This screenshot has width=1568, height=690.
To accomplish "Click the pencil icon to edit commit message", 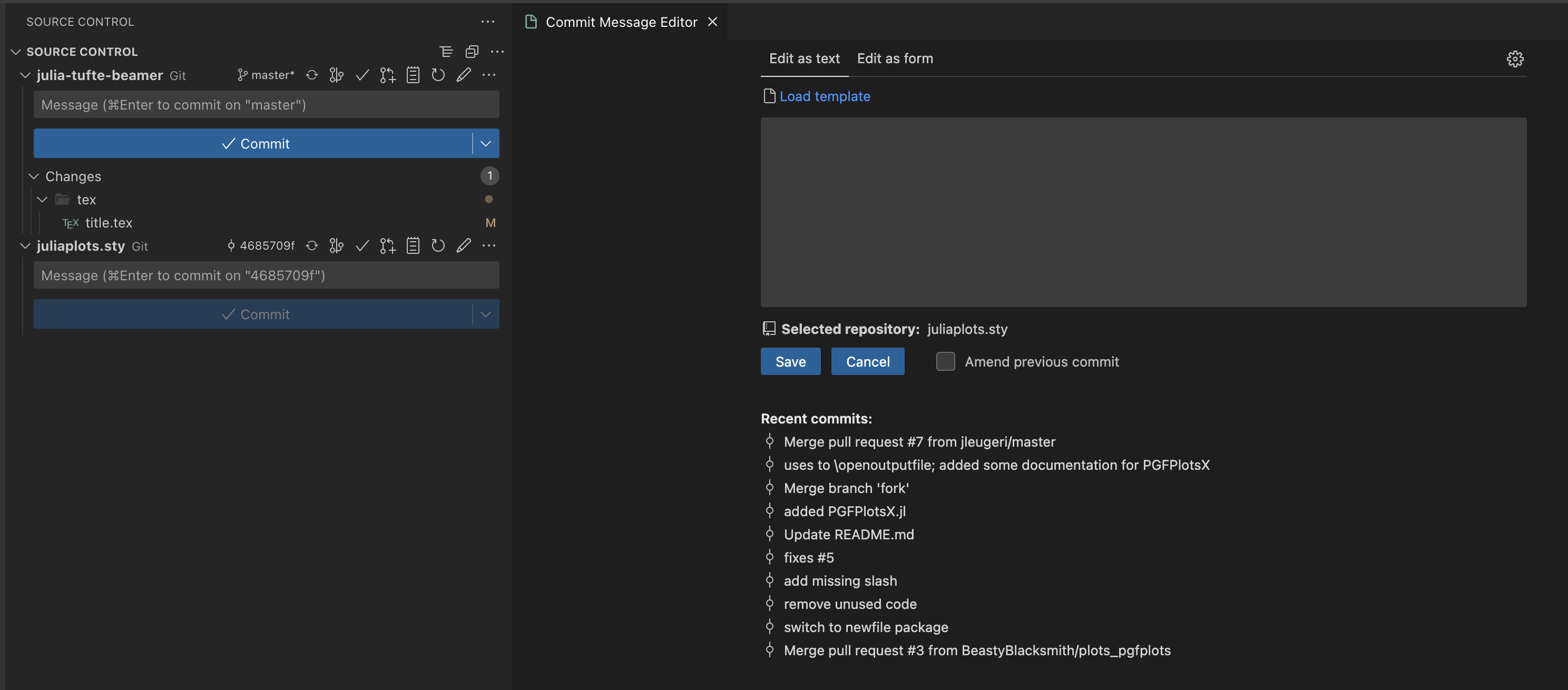I will click(464, 75).
